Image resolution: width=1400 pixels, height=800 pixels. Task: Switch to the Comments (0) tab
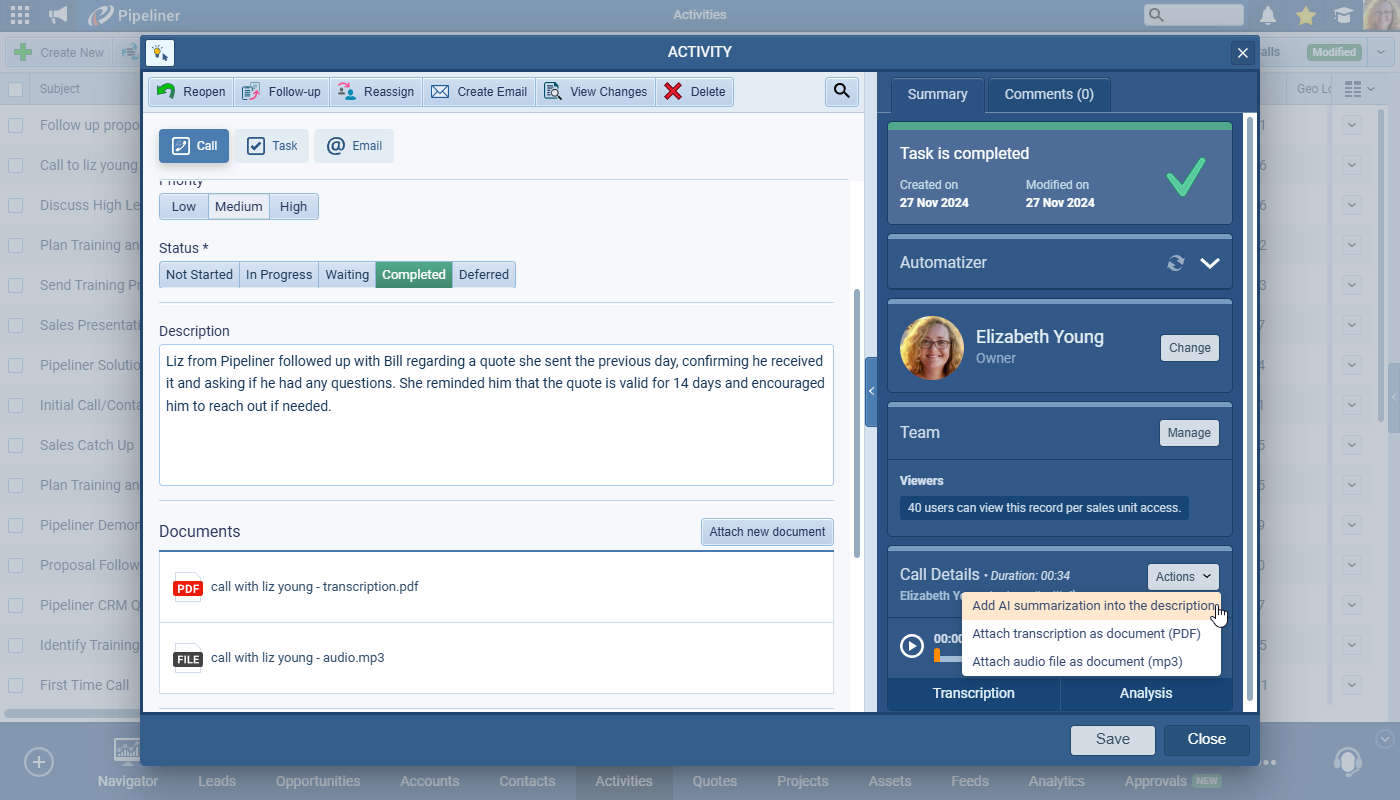[x=1049, y=95]
